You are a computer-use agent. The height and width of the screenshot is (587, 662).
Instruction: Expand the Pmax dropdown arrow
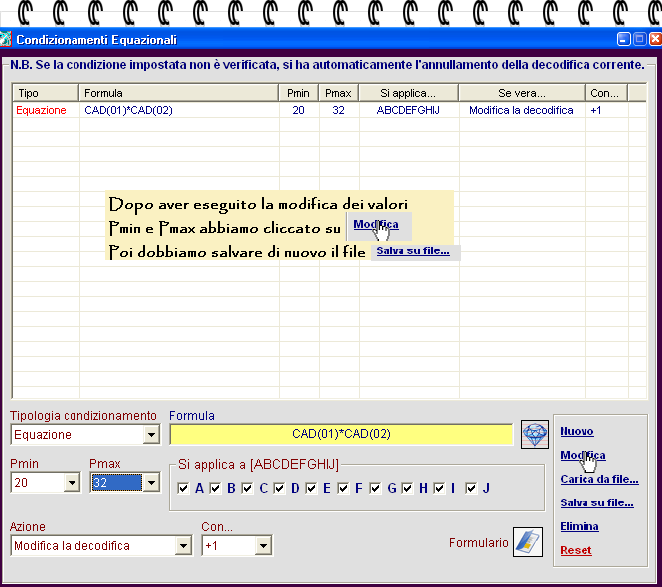point(151,482)
